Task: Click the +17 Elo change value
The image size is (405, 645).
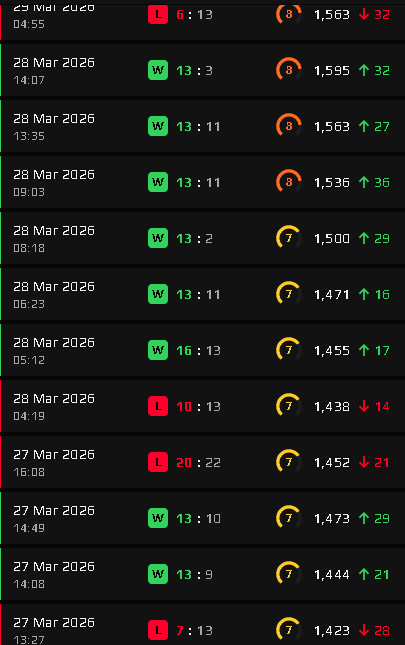Action: (x=382, y=350)
